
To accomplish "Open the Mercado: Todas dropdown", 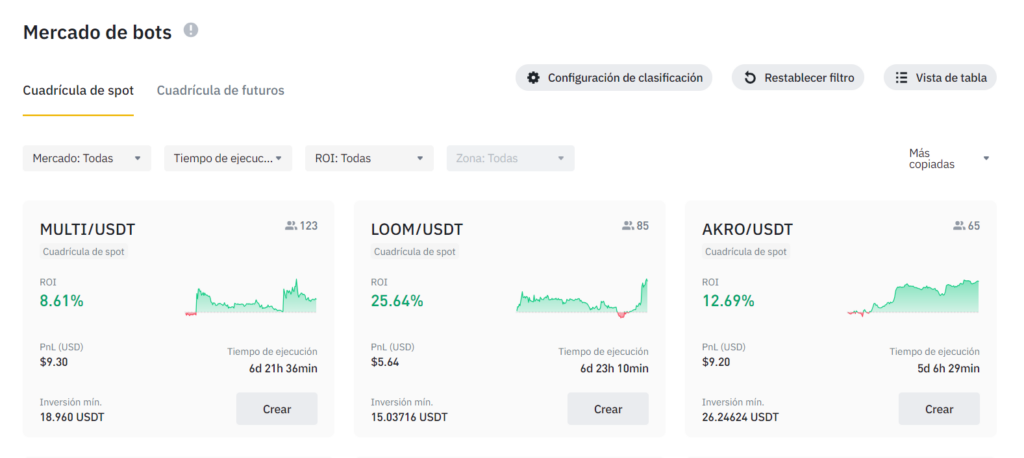I will click(87, 158).
